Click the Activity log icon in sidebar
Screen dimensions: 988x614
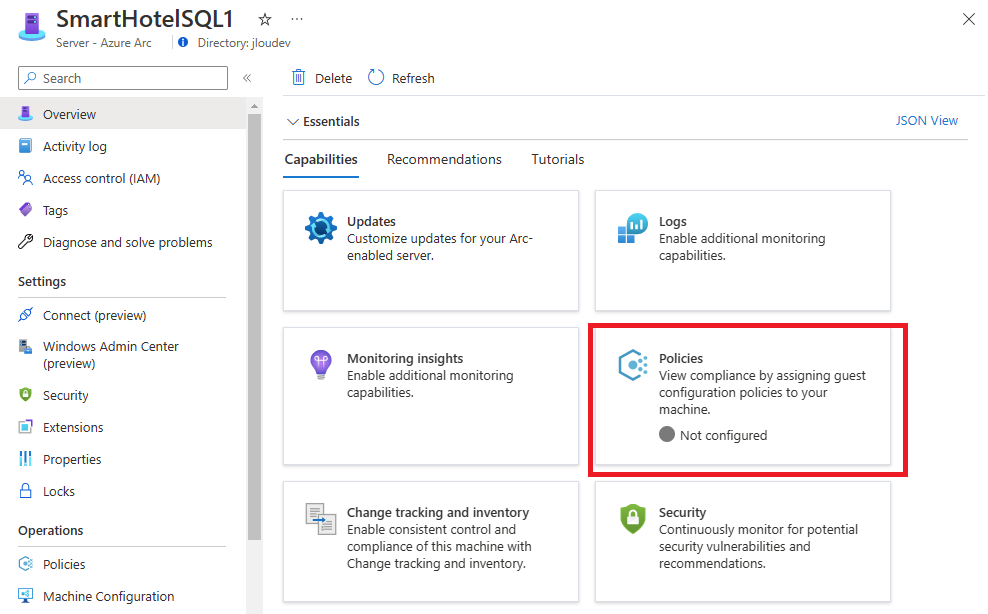point(25,146)
